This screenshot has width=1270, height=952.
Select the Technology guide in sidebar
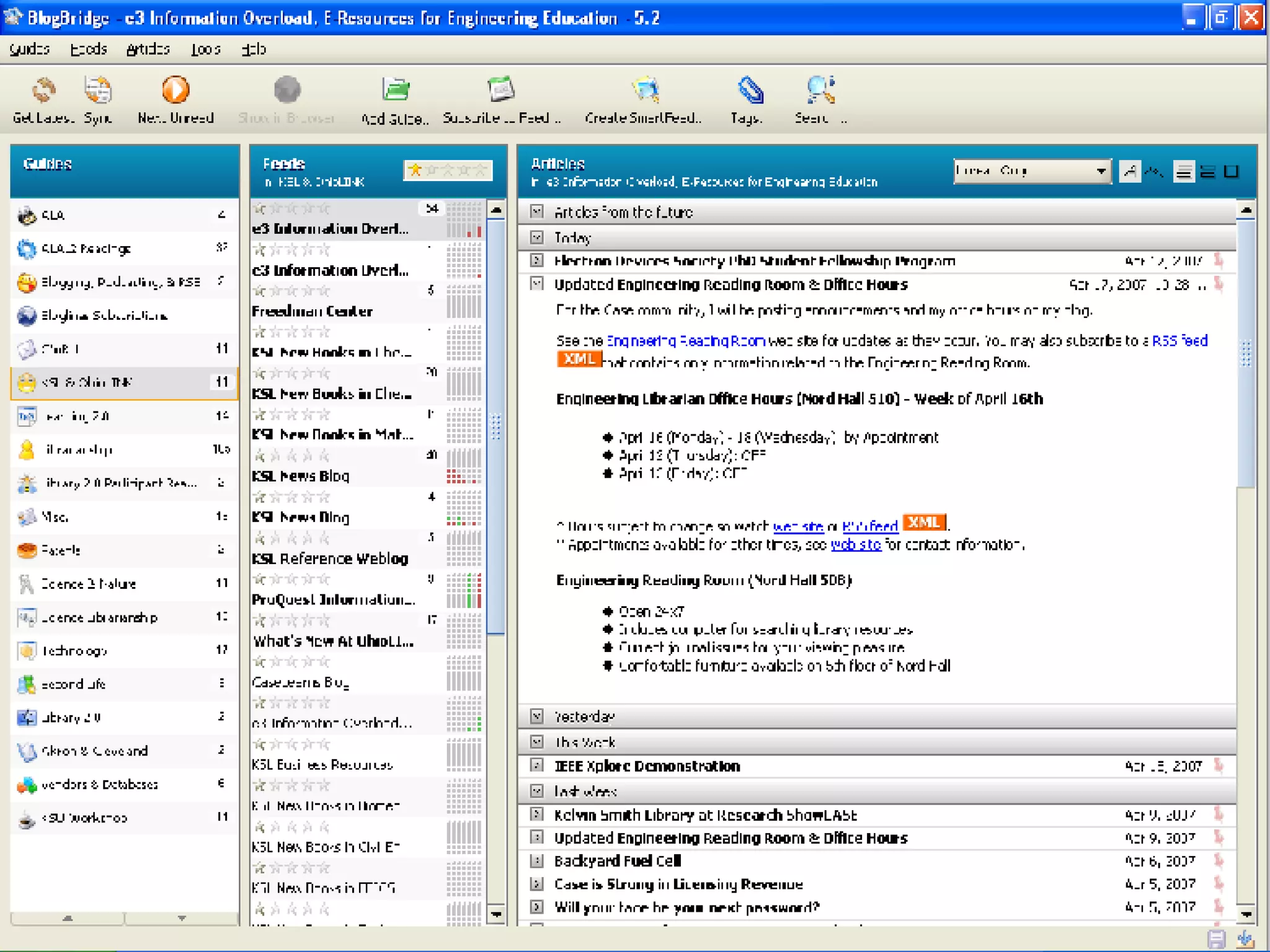(x=74, y=651)
